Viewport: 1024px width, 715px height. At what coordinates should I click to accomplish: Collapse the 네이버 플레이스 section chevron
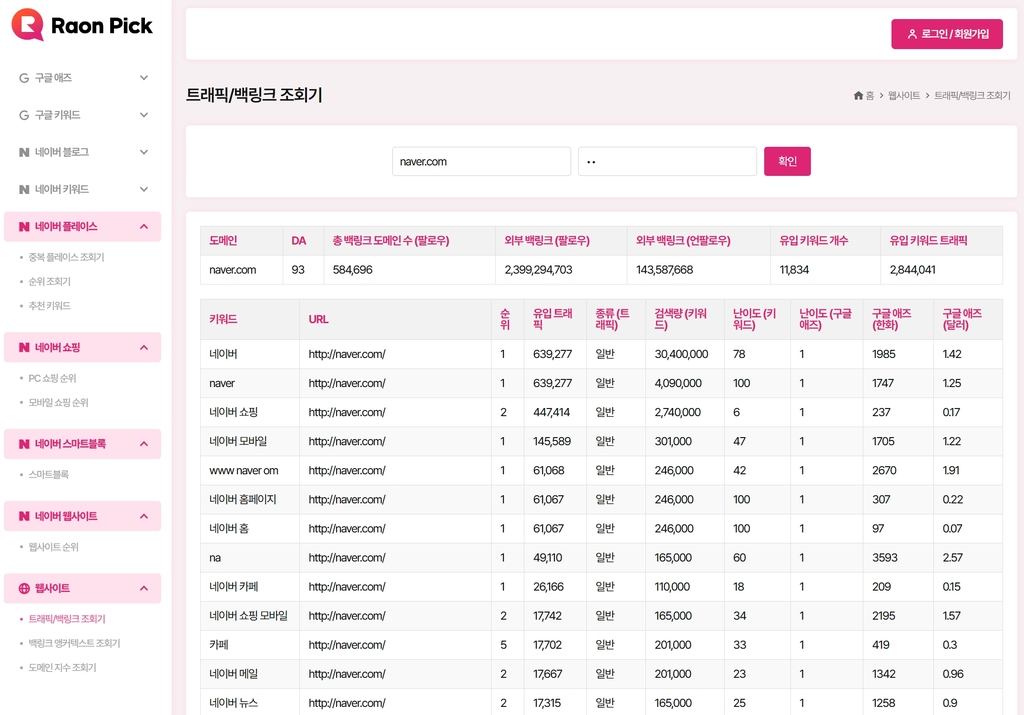pos(144,227)
